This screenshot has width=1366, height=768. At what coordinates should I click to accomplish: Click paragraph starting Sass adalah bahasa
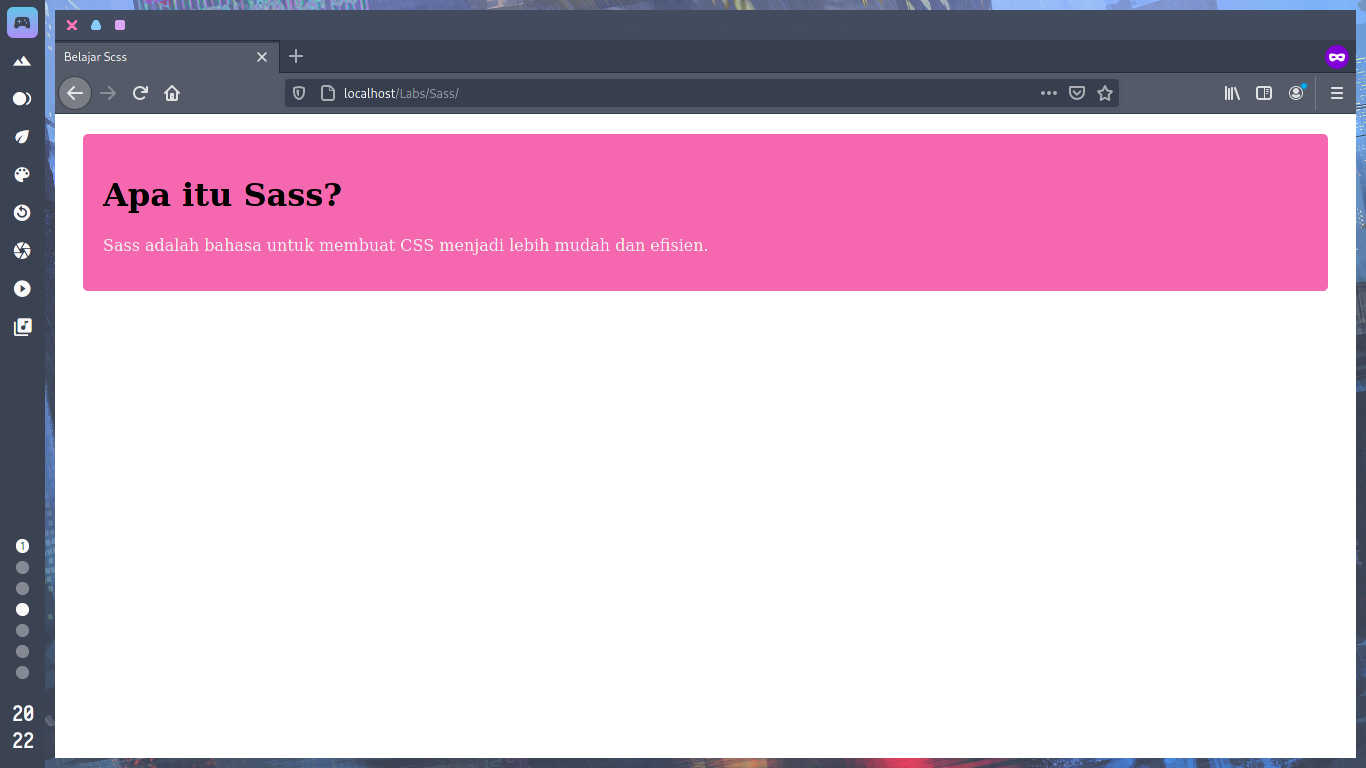[x=405, y=245]
